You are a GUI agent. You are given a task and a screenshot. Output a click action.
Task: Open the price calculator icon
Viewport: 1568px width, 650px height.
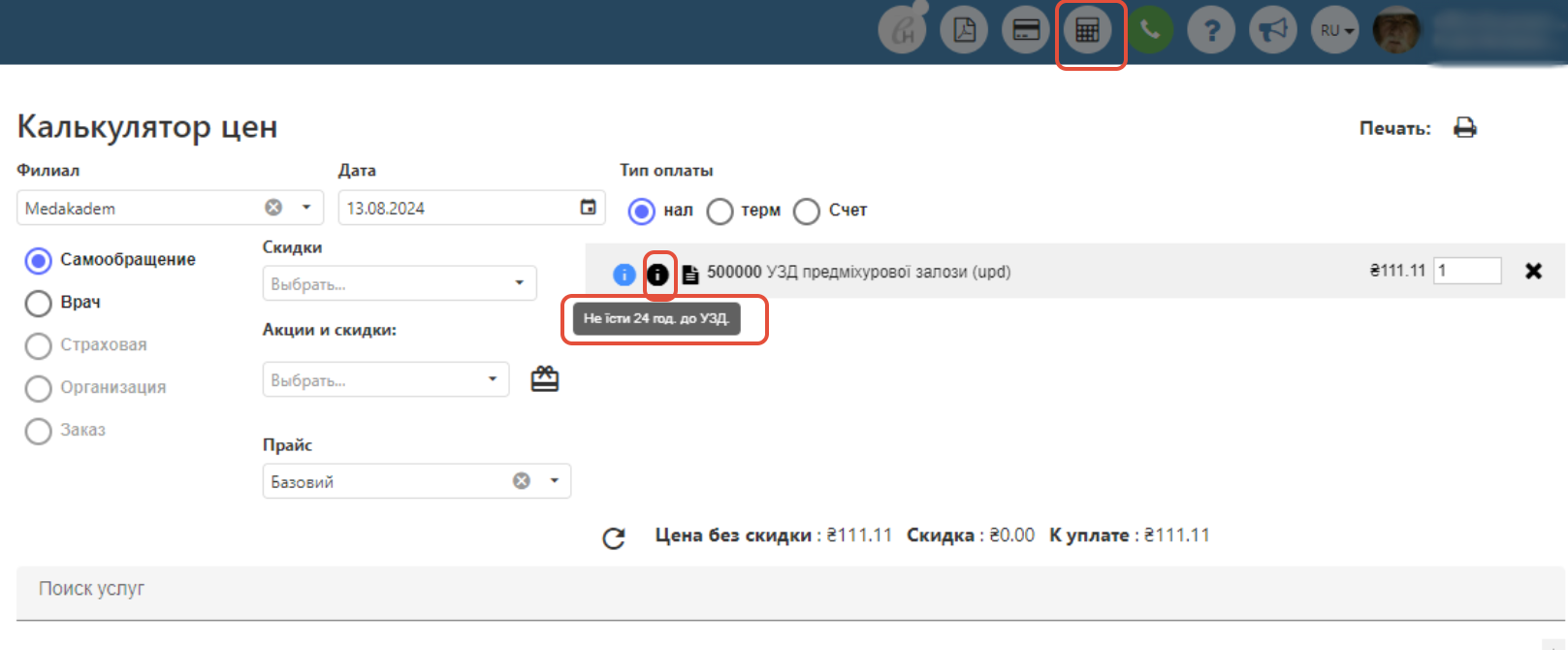[x=1088, y=30]
